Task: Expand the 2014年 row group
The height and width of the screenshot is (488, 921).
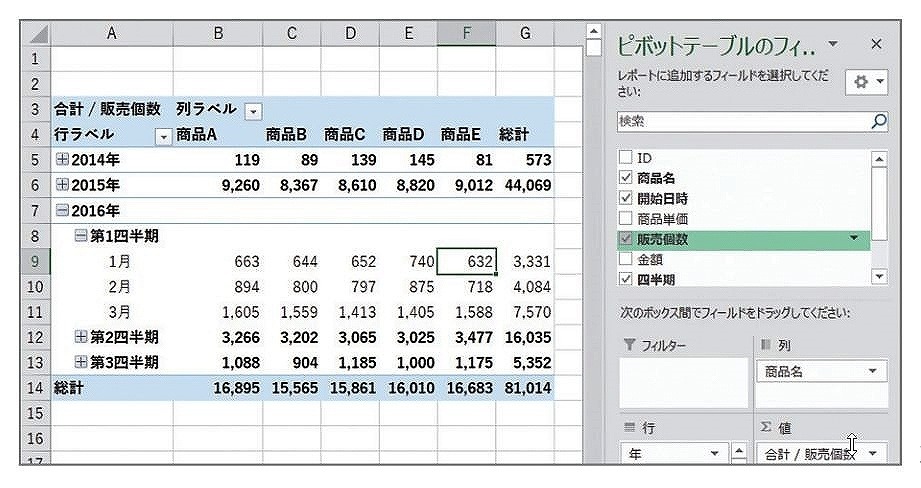Action: [62, 159]
